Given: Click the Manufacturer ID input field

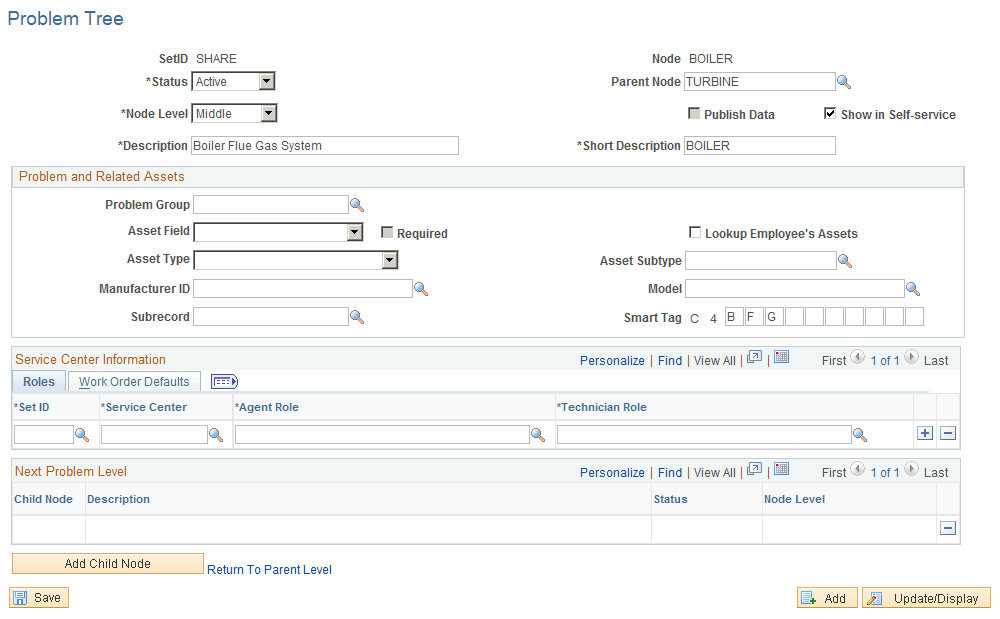Looking at the screenshot, I should tap(303, 289).
